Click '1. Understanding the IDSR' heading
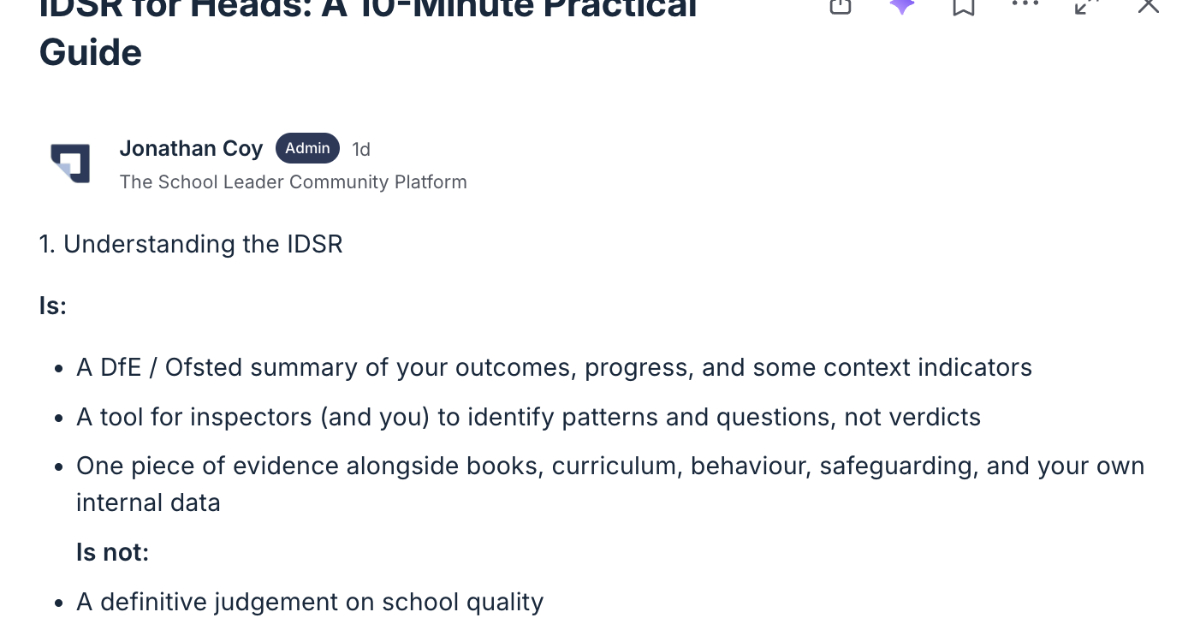1200x630 pixels. 191,244
